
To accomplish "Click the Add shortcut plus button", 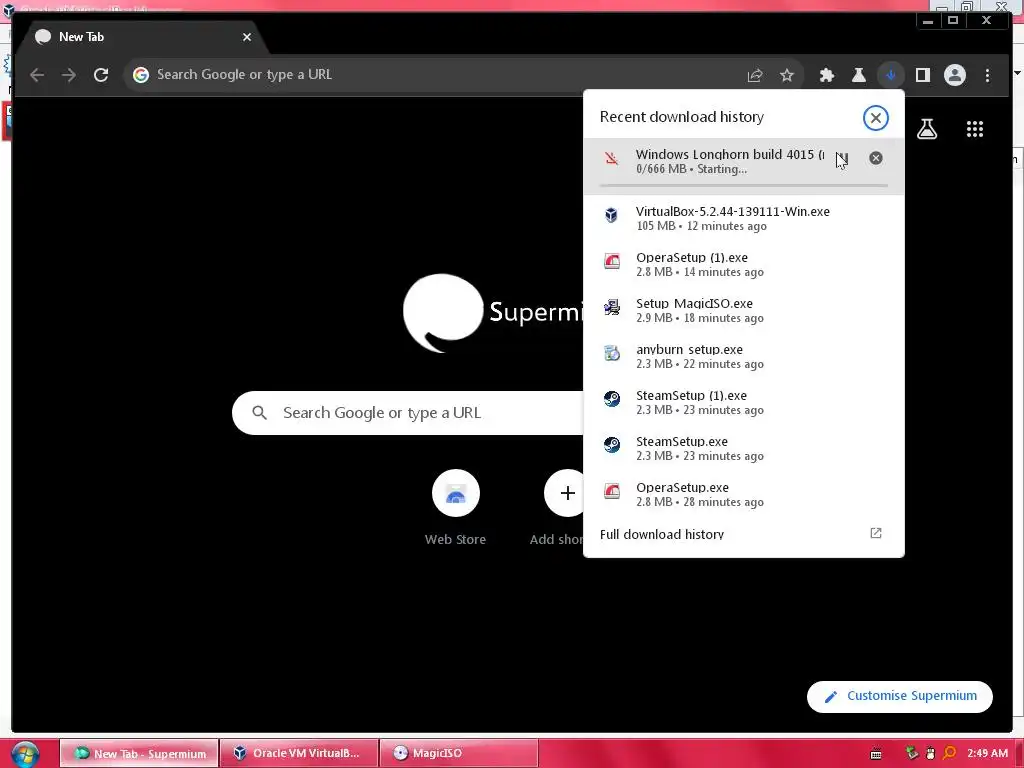I will coord(567,493).
